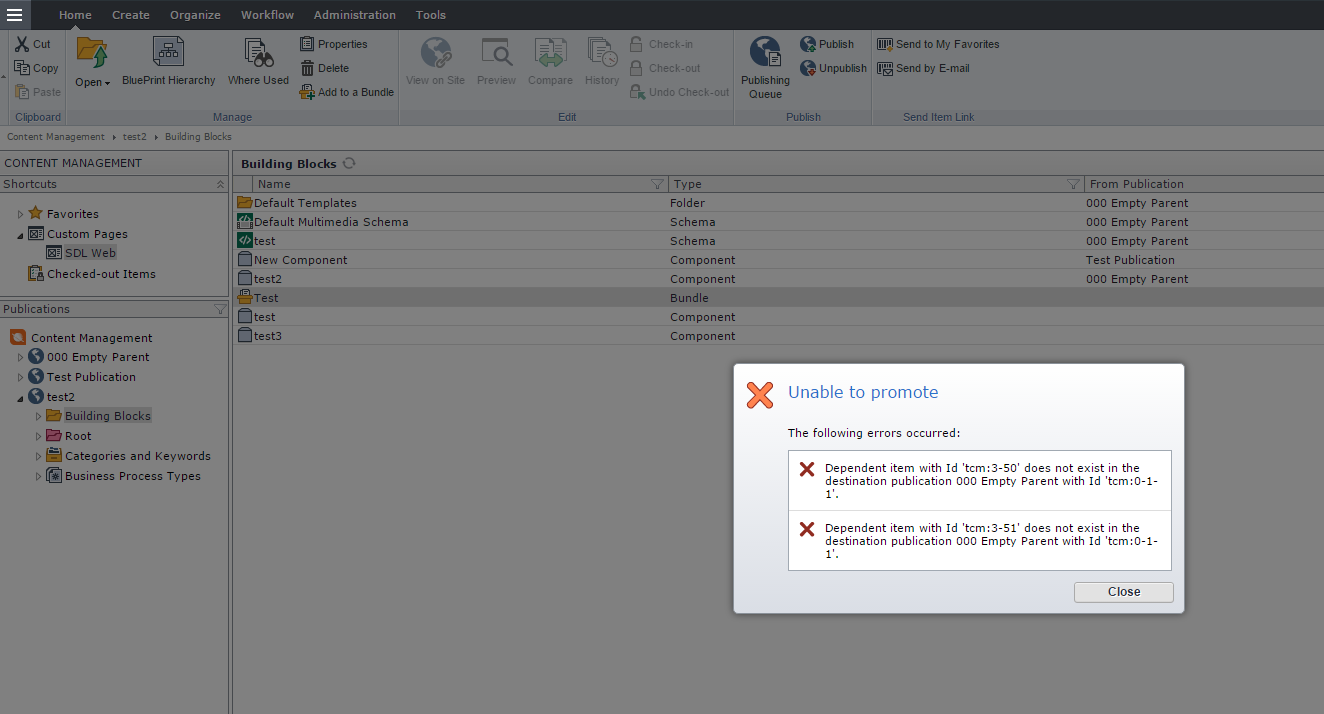
Task: Open the Administration tab
Action: coord(354,15)
